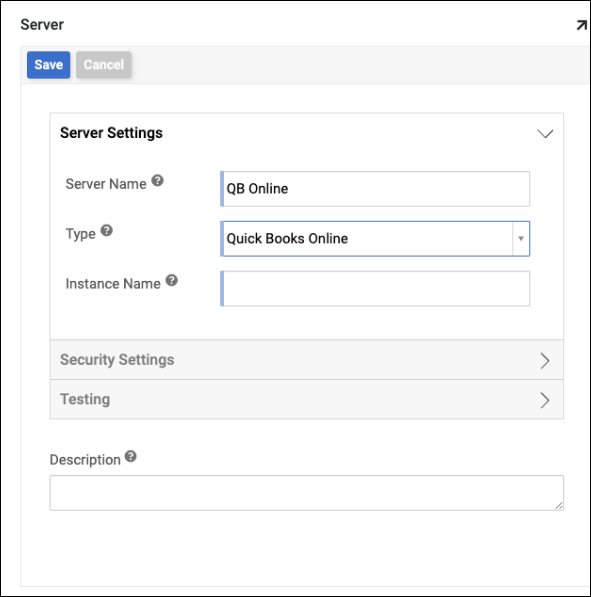Focus the Server Name field with QB Online
The width and height of the screenshot is (591, 597).
pos(375,189)
